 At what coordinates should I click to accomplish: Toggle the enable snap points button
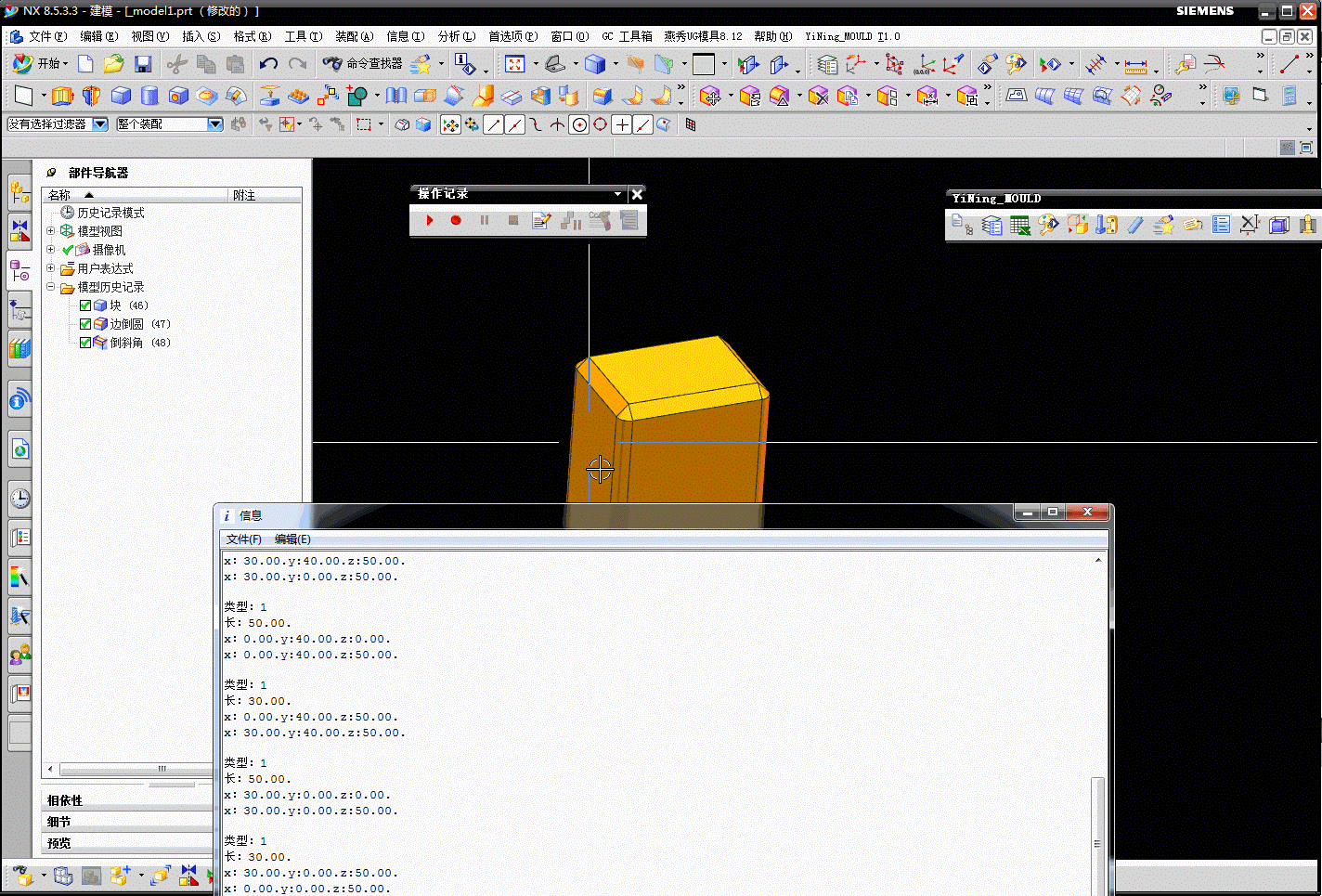450,124
